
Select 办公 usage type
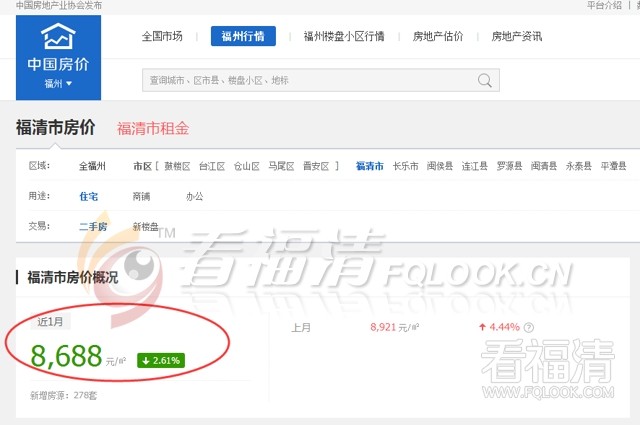pos(194,196)
